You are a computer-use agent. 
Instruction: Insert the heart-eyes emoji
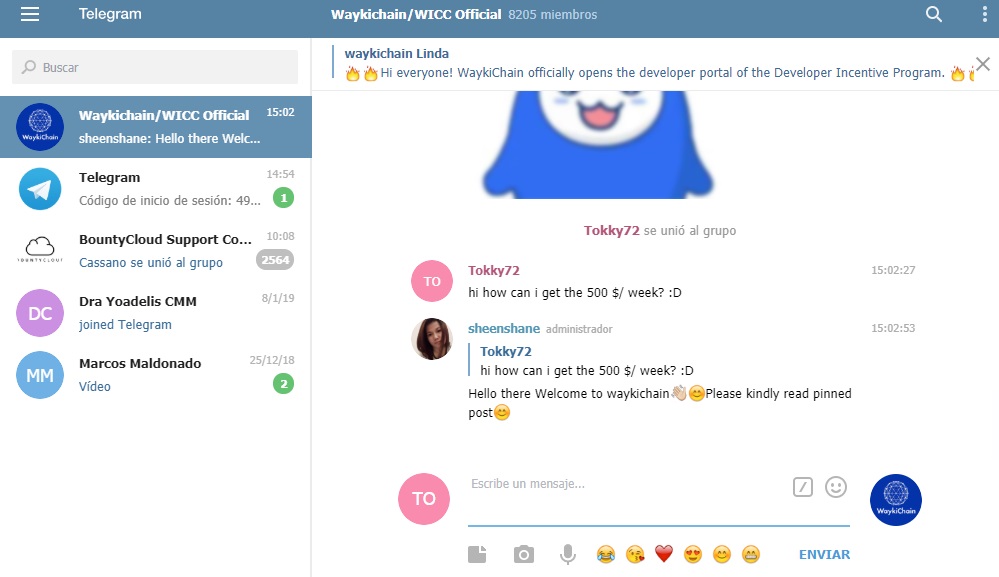point(693,554)
